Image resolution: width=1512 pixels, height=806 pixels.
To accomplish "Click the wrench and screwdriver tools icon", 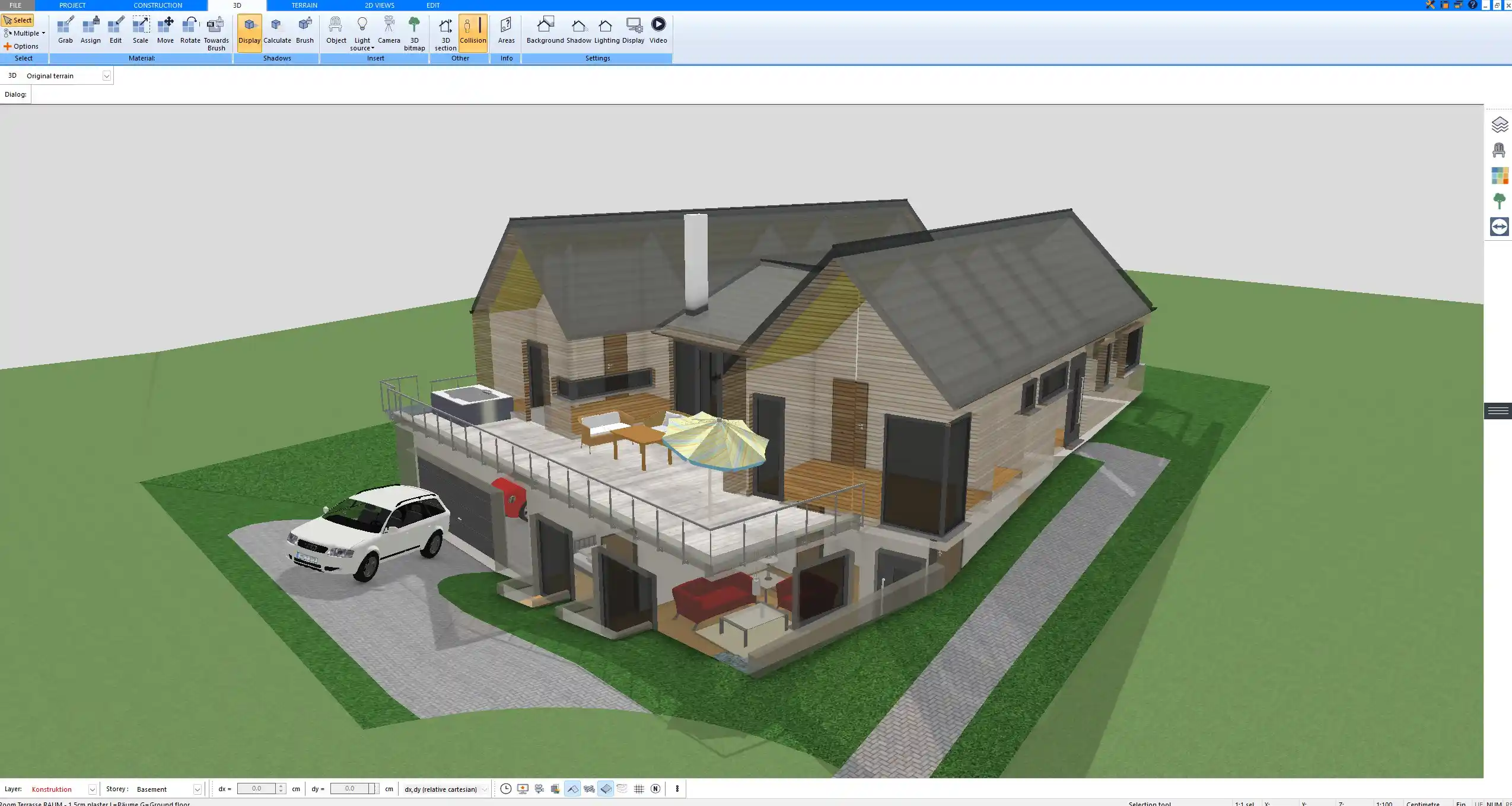I will pyautogui.click(x=1431, y=5).
